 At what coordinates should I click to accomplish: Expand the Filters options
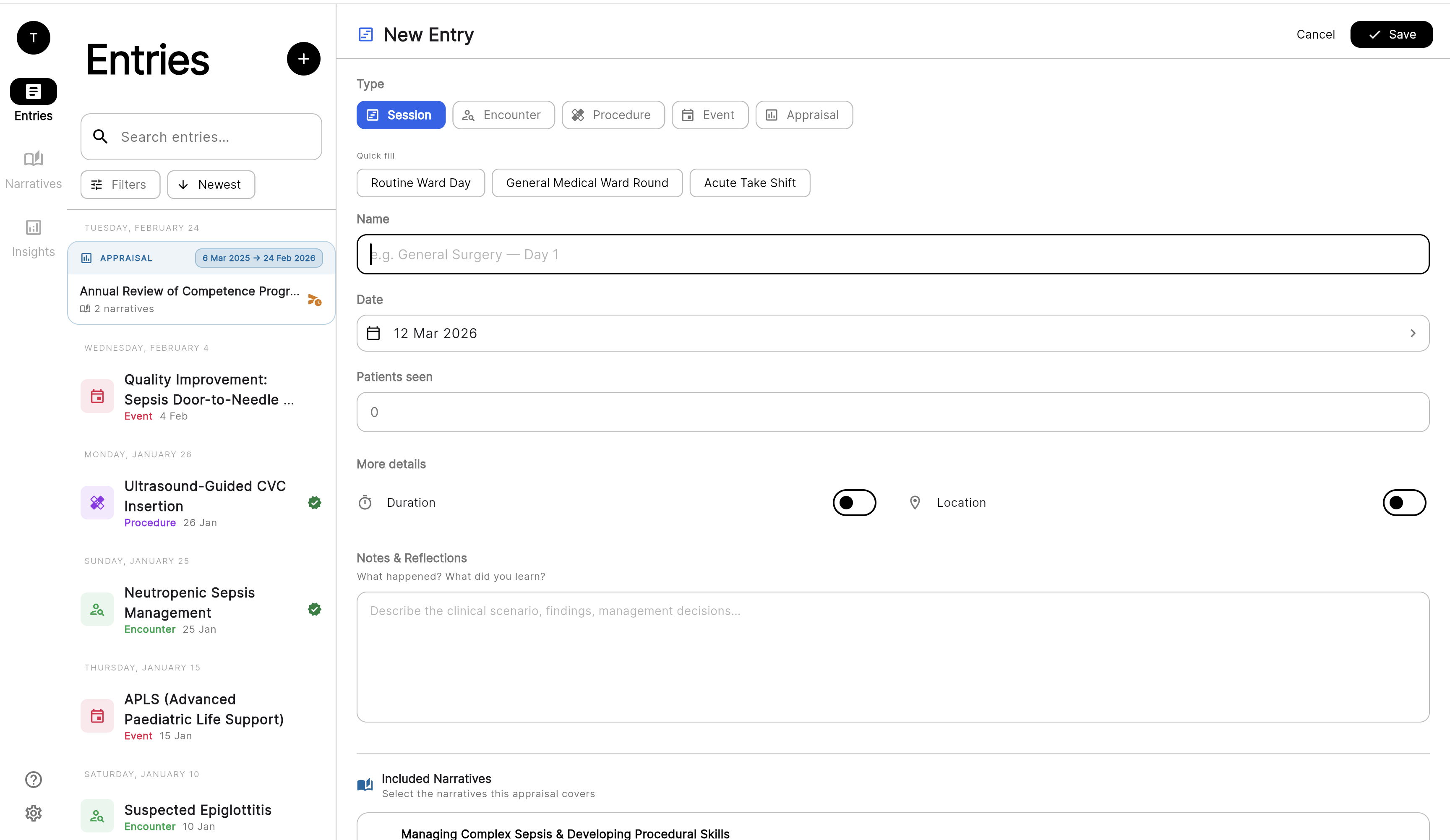tap(120, 185)
